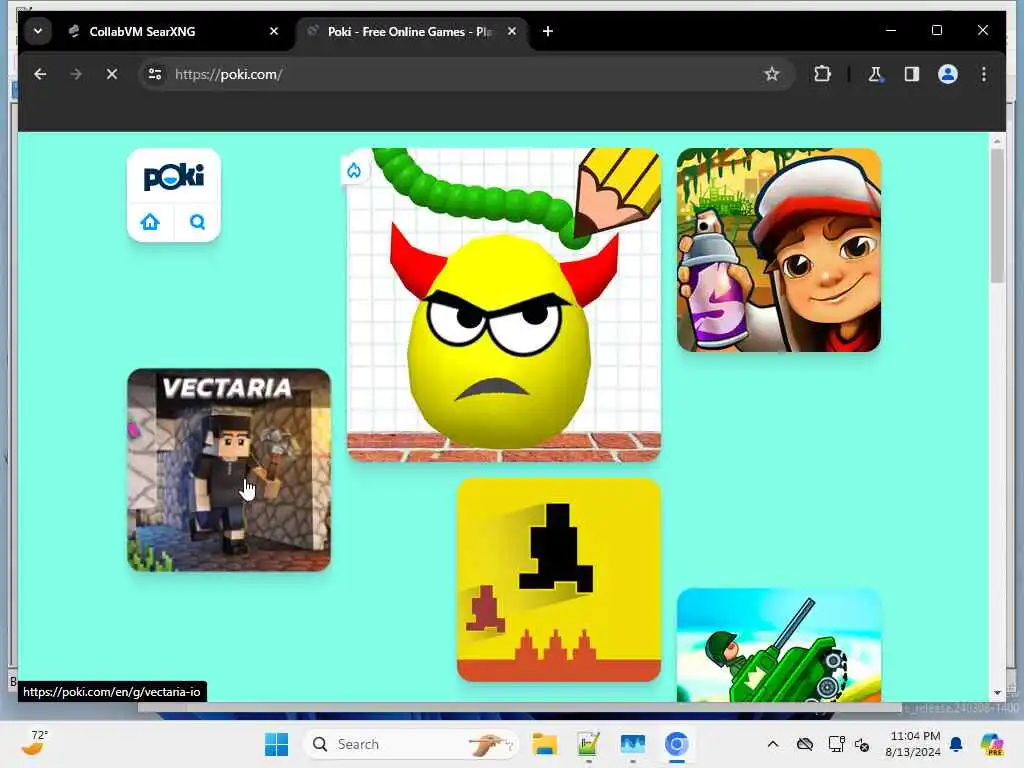Open Chrome three-dot menu
Viewport: 1024px width, 768px height.
[984, 74]
